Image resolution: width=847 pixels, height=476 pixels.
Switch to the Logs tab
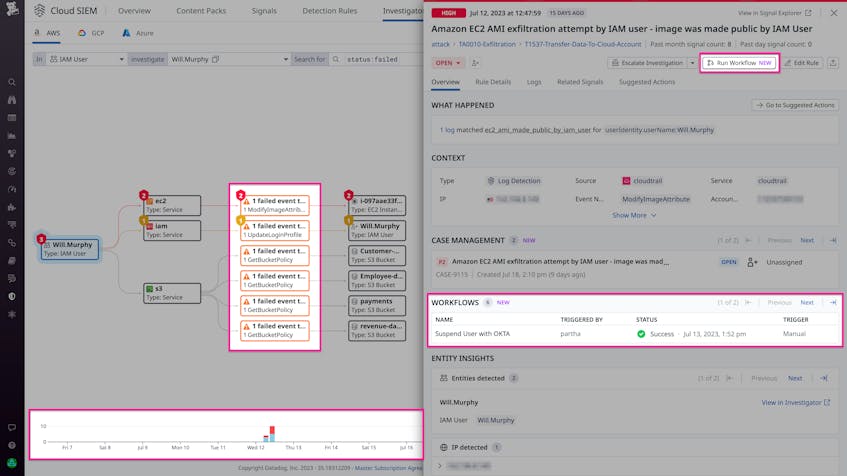[534, 82]
